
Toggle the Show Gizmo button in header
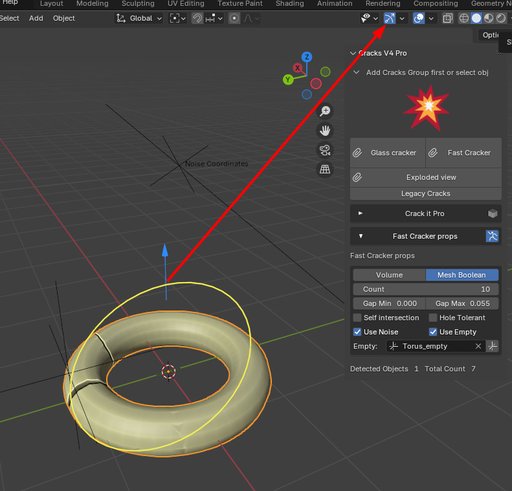[389, 18]
